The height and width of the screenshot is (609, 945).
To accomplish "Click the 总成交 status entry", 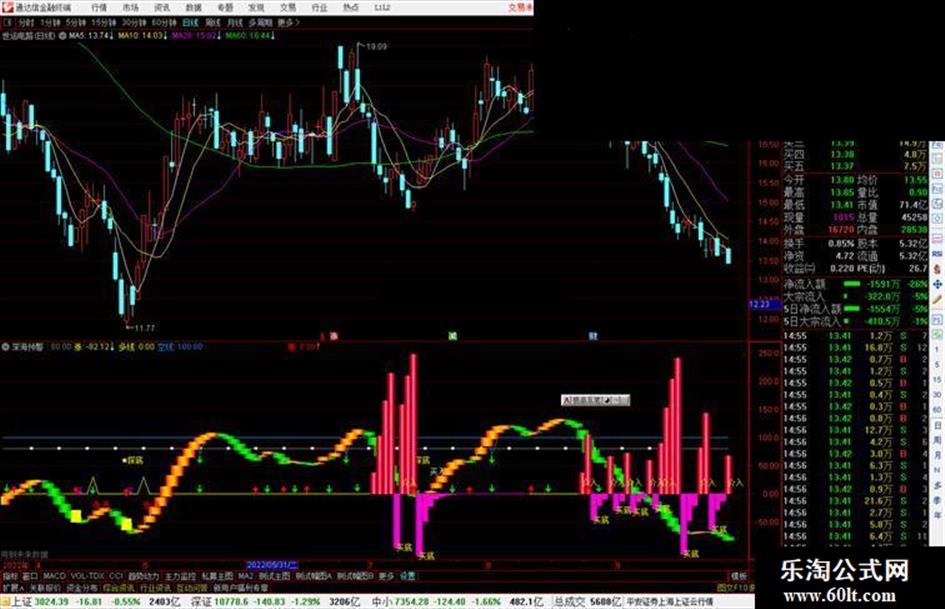I will [x=588, y=602].
